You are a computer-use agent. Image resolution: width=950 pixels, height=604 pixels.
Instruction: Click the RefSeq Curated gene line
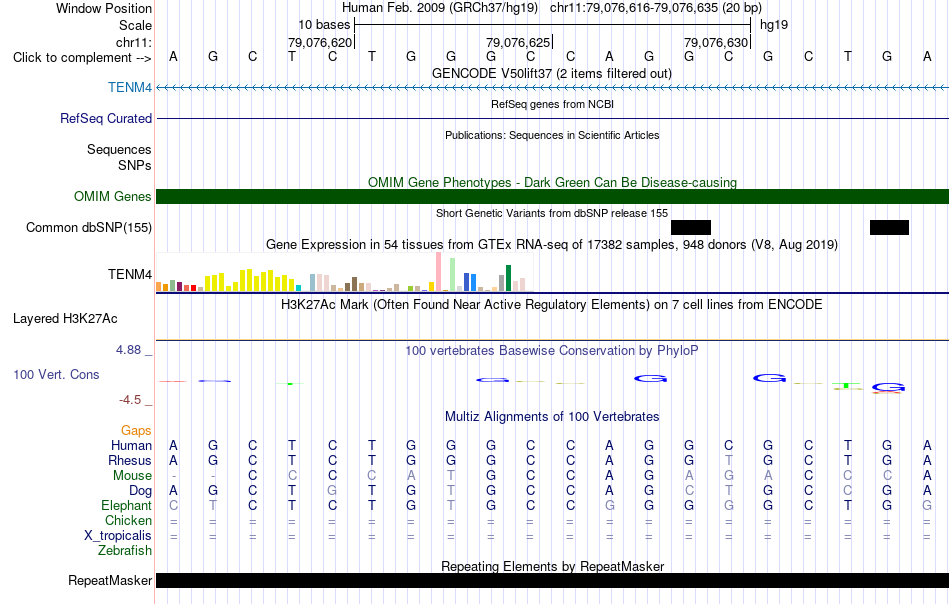pyautogui.click(x=553, y=118)
